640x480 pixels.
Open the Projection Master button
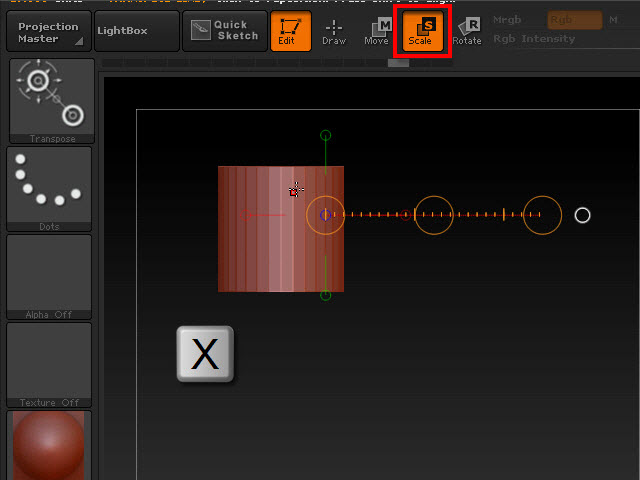(x=49, y=31)
